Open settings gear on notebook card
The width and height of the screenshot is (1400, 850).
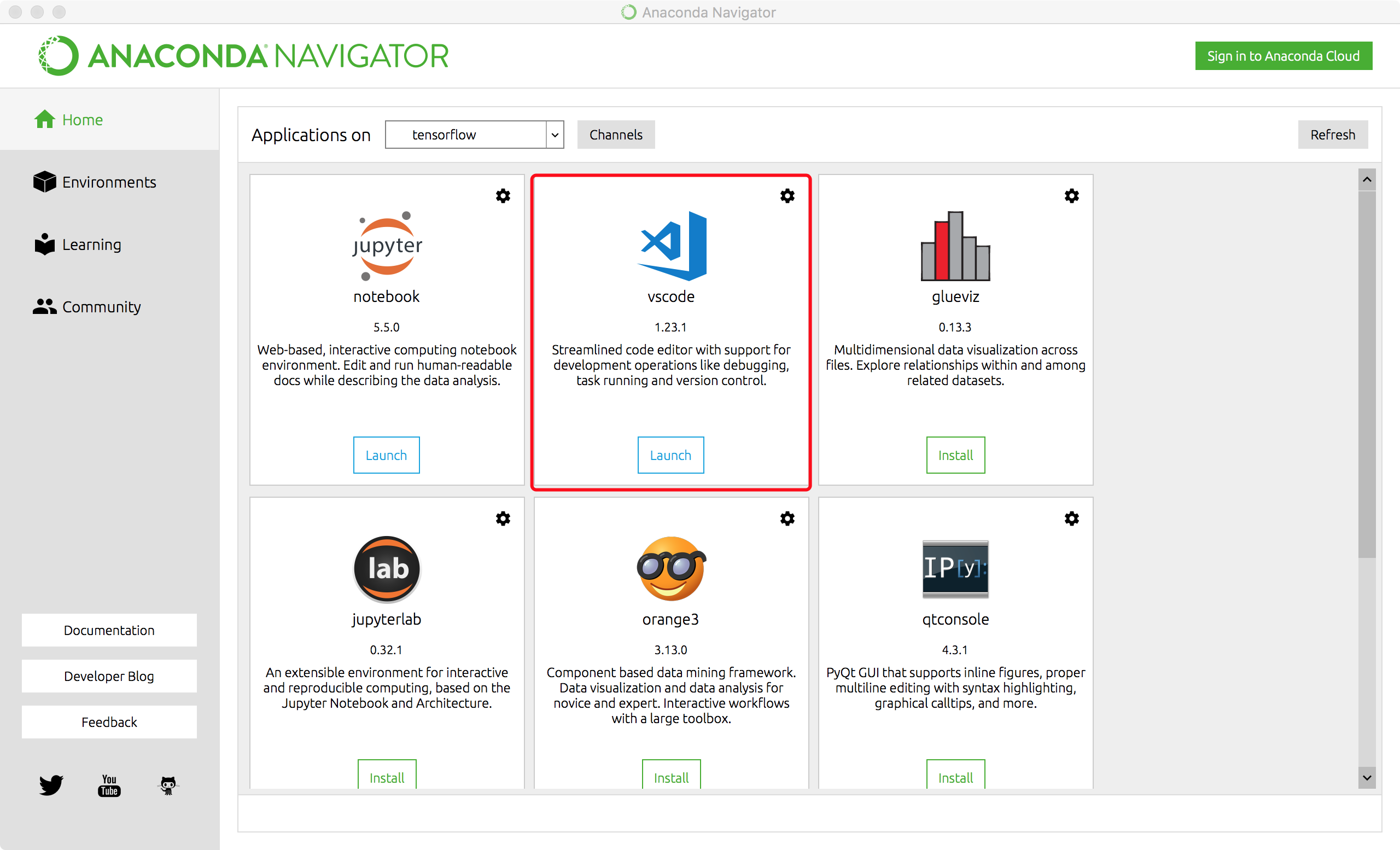point(503,196)
